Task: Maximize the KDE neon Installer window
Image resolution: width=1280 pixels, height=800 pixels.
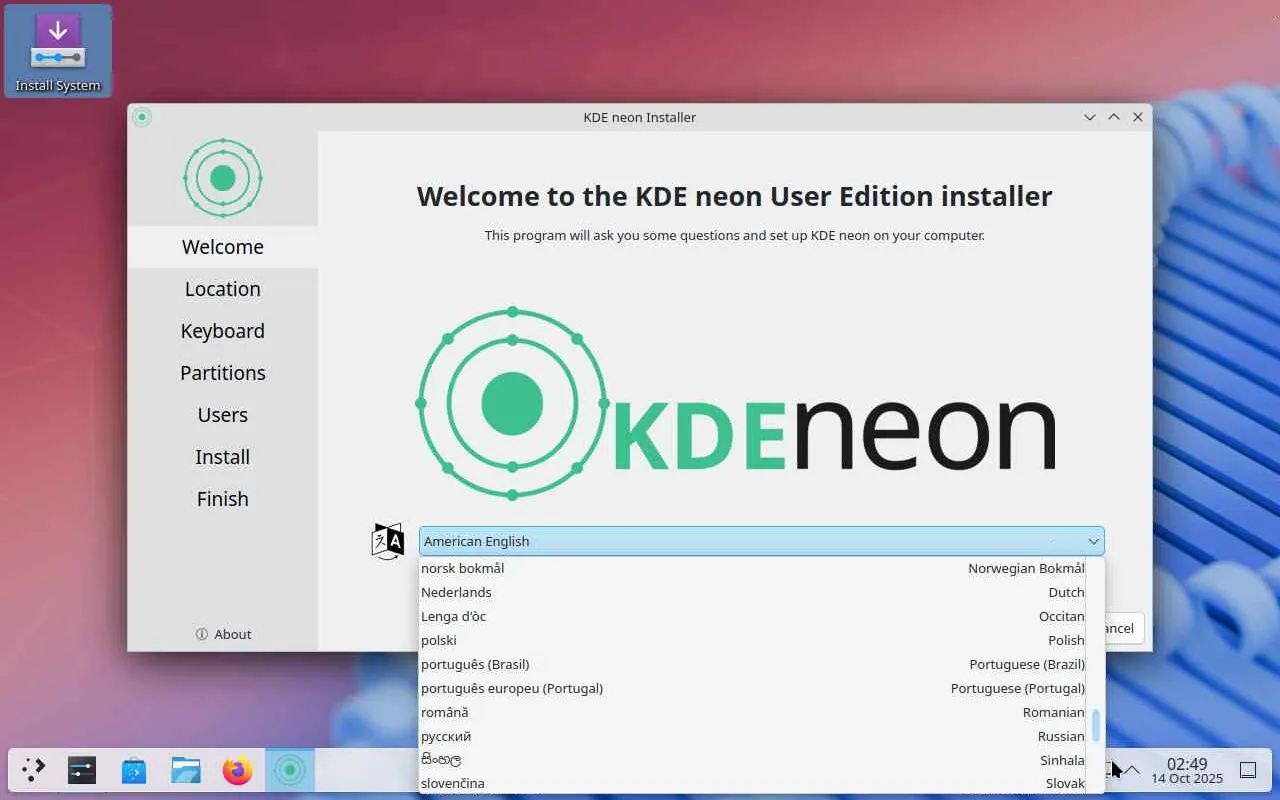Action: click(1114, 117)
